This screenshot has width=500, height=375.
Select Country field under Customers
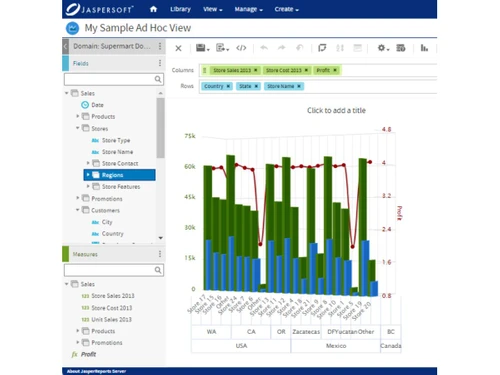coord(112,234)
